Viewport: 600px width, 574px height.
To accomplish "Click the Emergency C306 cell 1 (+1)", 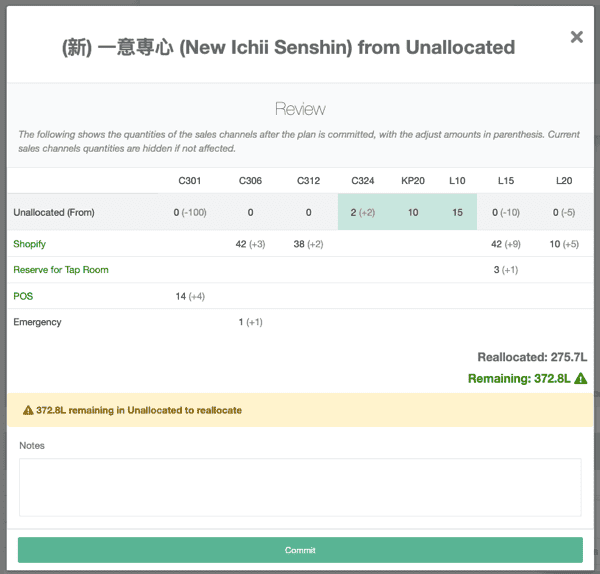I will point(250,322).
